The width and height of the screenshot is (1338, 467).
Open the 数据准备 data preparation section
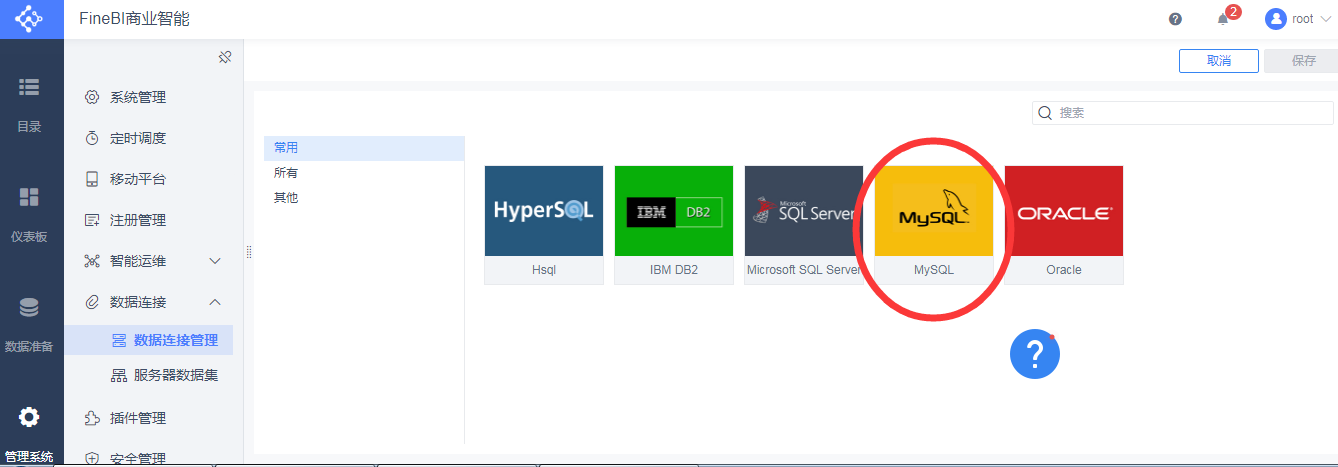tap(30, 324)
